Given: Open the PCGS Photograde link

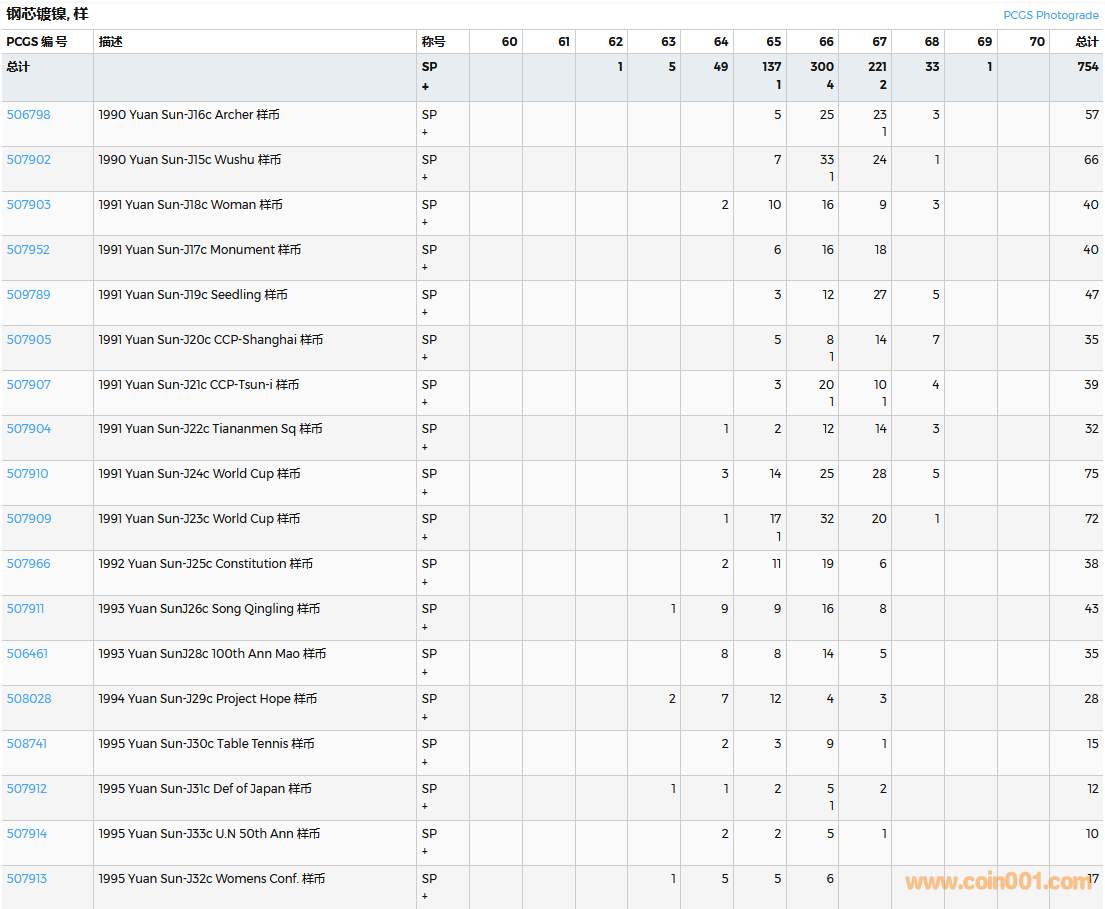Looking at the screenshot, I should click(x=1050, y=15).
